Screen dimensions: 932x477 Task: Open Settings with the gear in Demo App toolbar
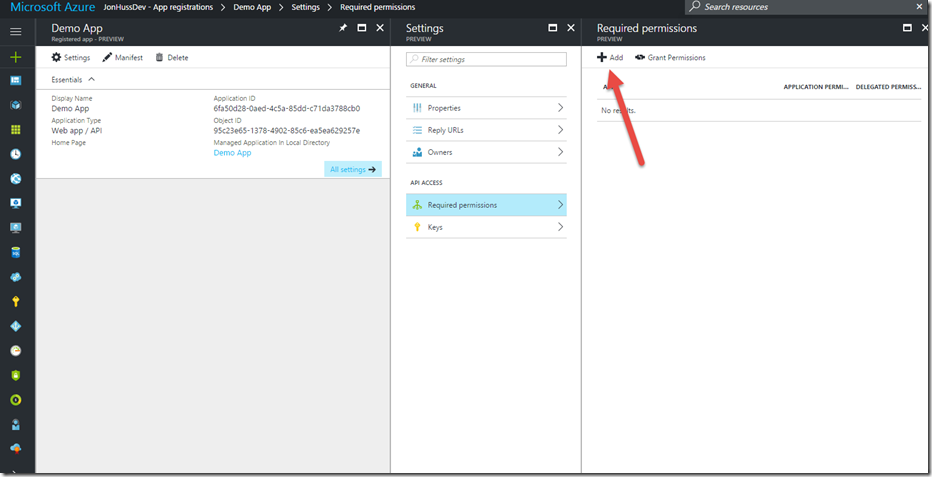(x=71, y=58)
